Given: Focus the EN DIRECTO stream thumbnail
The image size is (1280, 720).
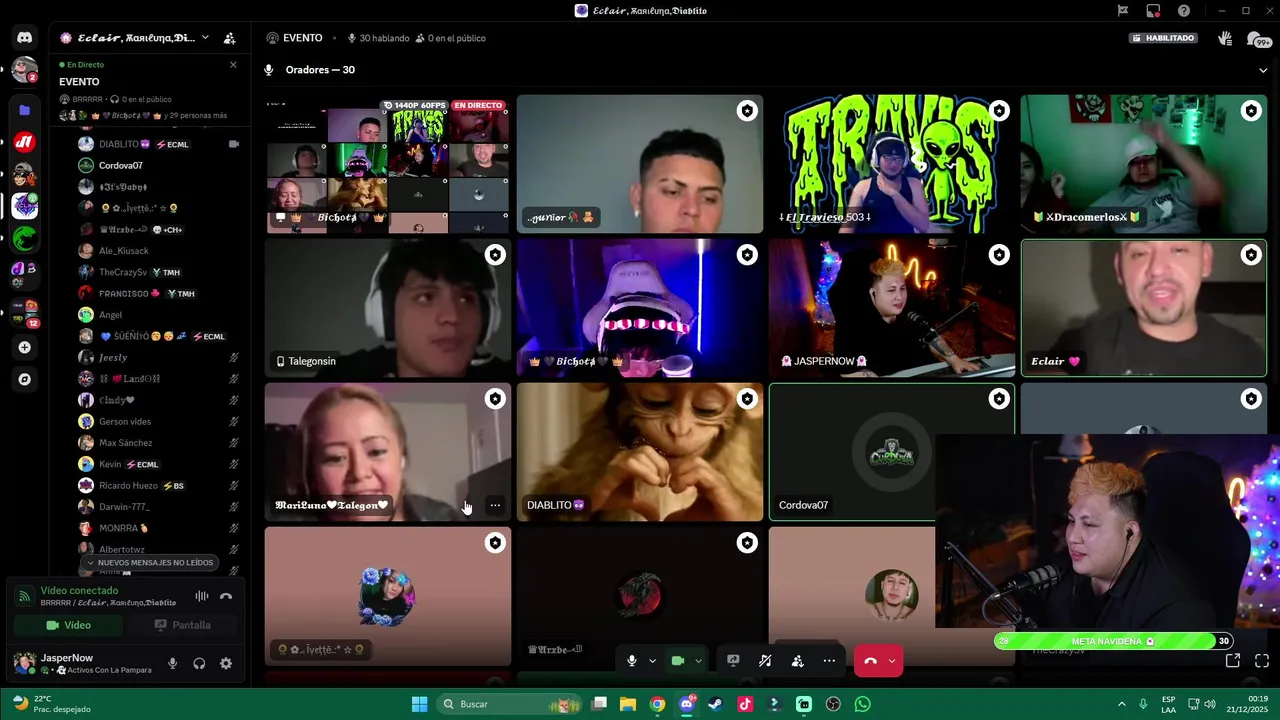Looking at the screenshot, I should (x=388, y=164).
